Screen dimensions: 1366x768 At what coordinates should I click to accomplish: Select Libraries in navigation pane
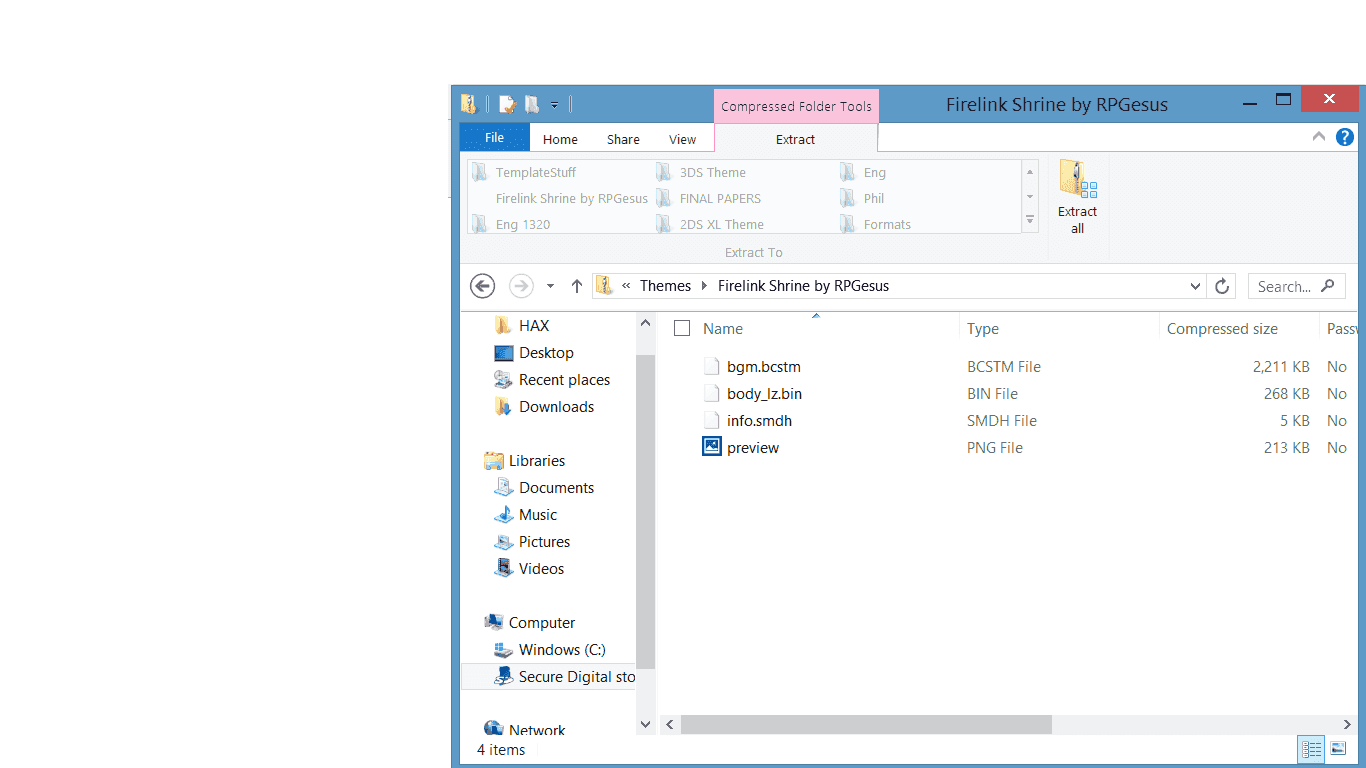point(537,461)
